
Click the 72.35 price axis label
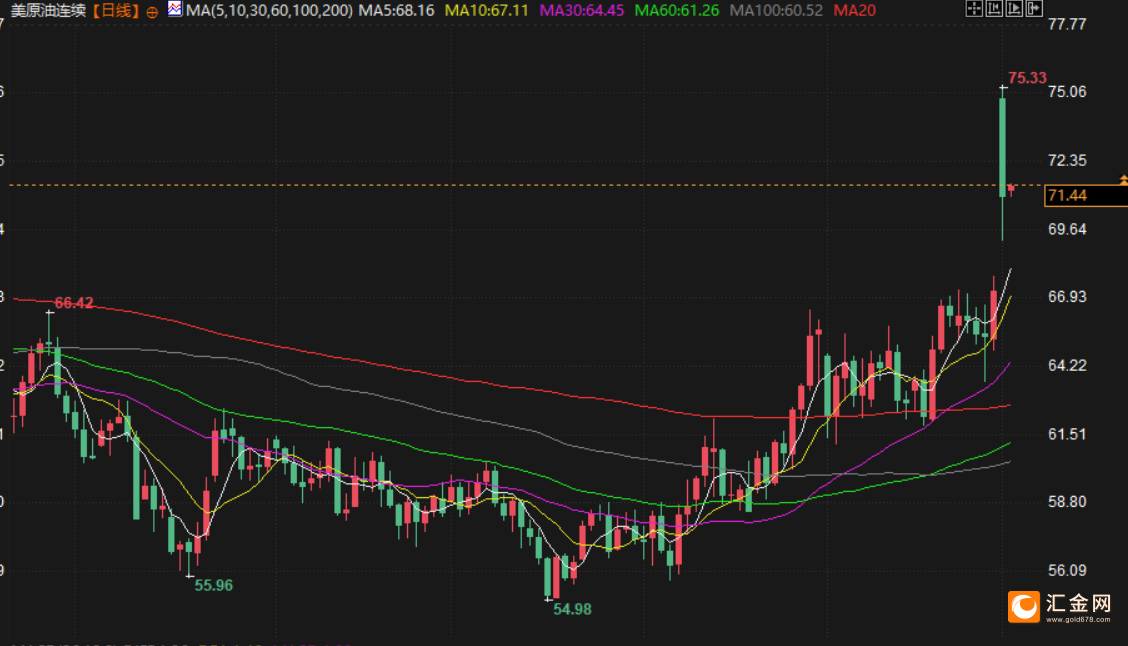click(x=1067, y=160)
